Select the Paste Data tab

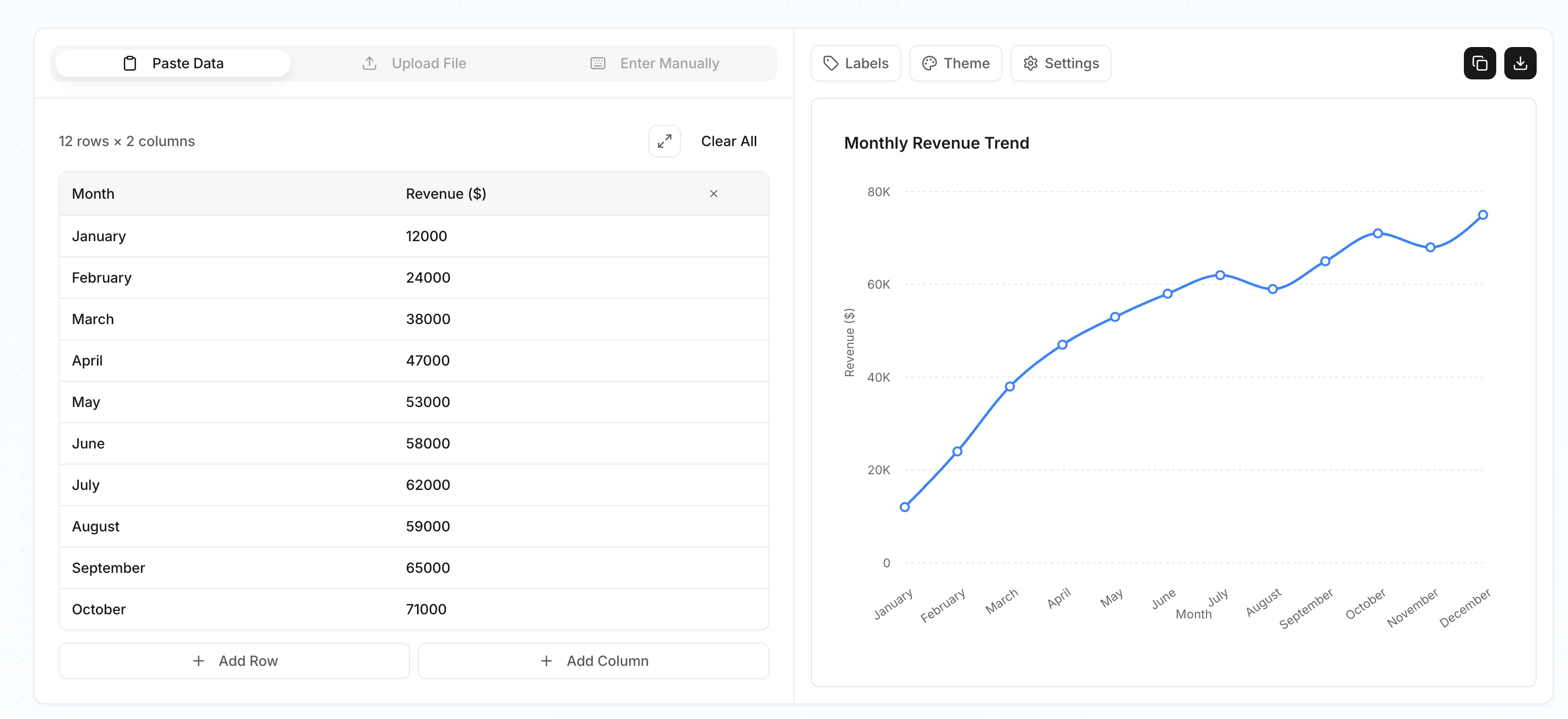[173, 63]
